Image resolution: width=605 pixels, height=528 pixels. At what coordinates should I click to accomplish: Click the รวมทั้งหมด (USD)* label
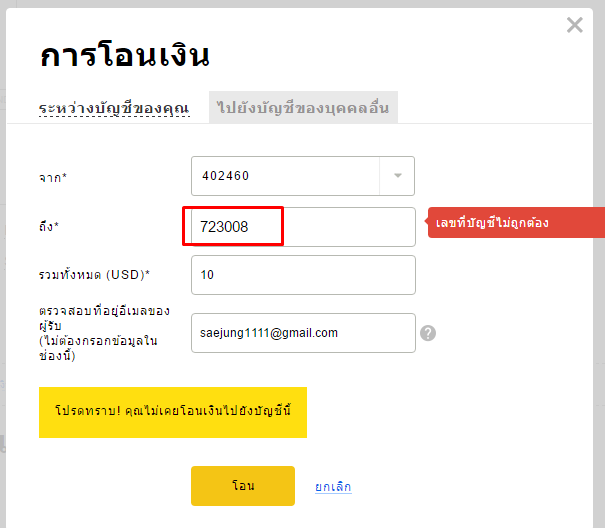94,275
